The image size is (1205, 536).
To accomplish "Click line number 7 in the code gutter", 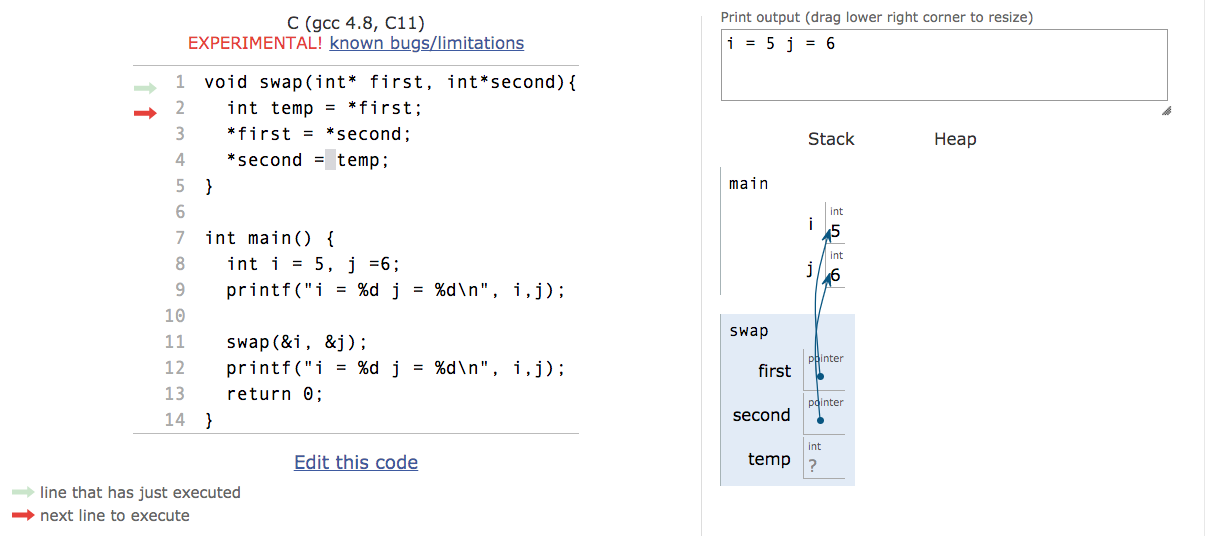I will [180, 238].
